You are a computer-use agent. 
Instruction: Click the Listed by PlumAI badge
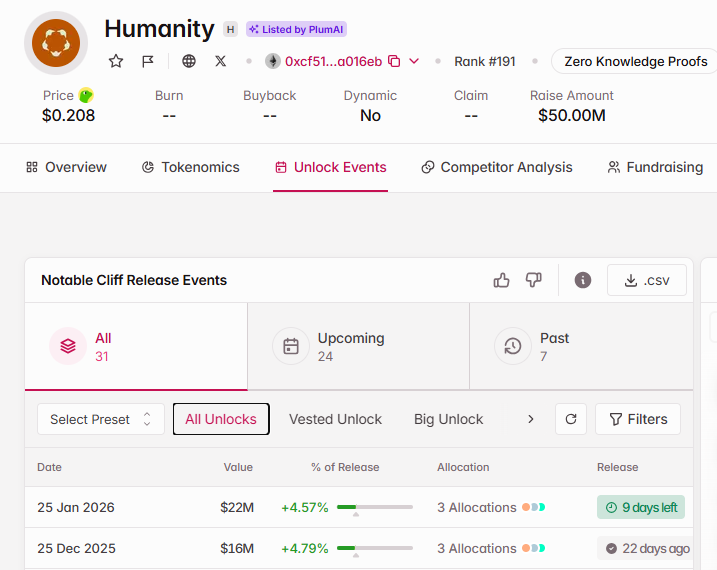coord(296,29)
